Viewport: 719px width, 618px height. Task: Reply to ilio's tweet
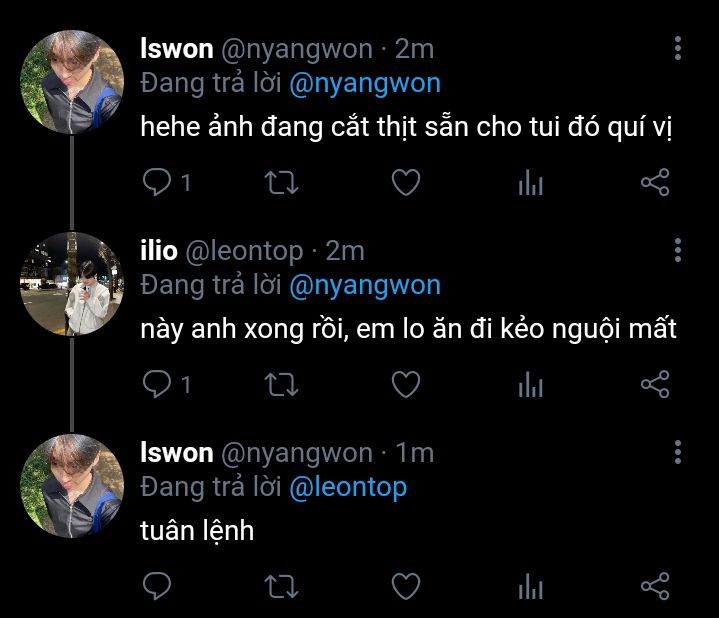point(157,384)
